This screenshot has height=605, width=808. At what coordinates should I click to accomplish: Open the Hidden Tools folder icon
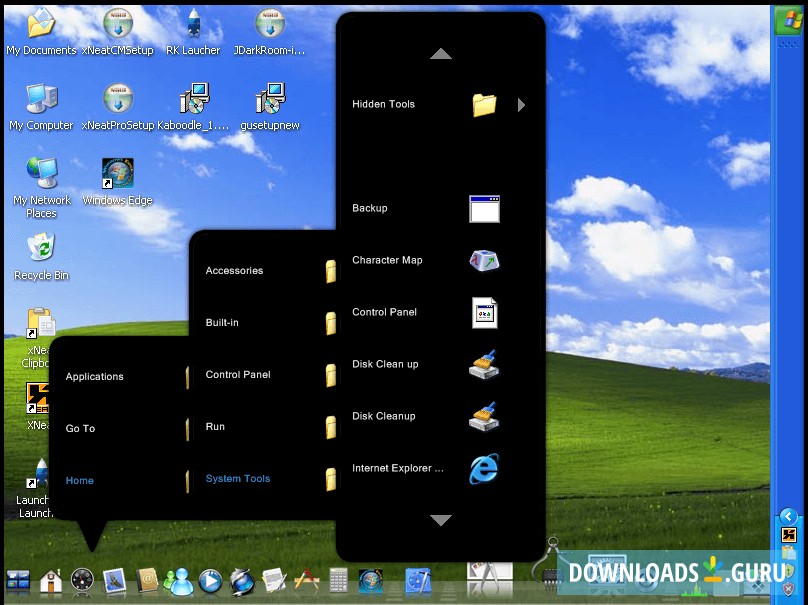[483, 105]
